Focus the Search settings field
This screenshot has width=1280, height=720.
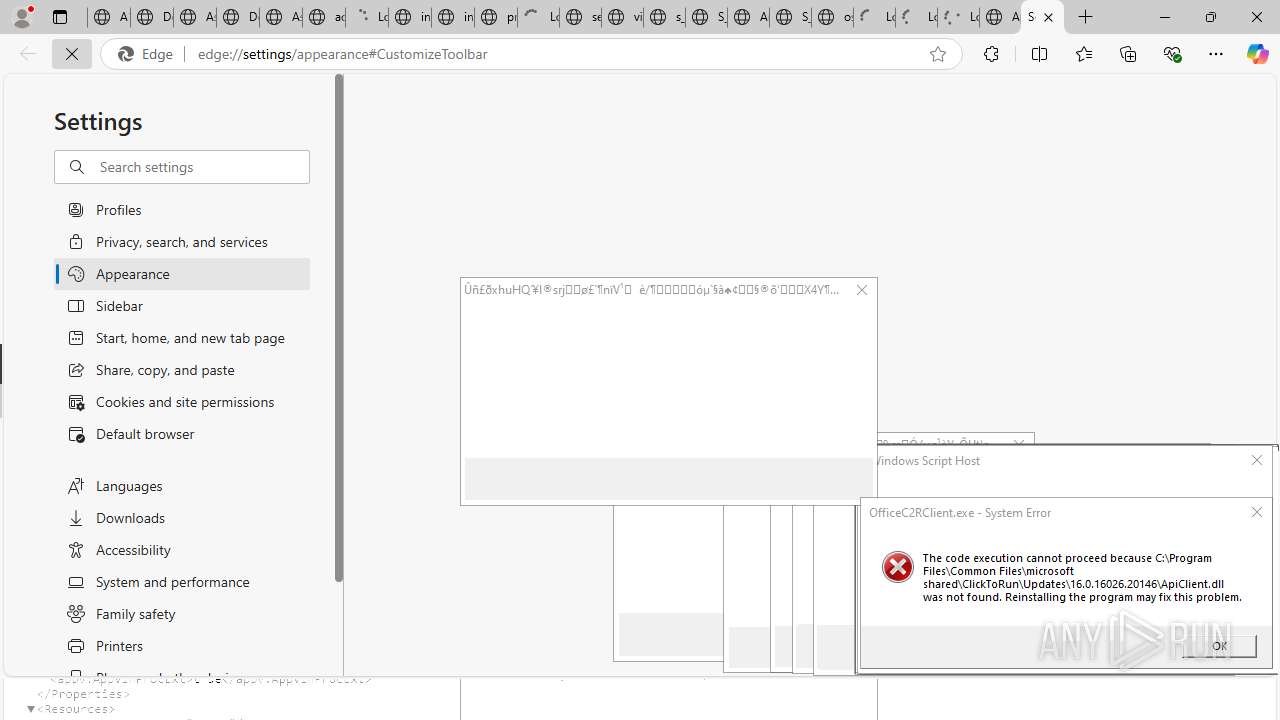182,167
